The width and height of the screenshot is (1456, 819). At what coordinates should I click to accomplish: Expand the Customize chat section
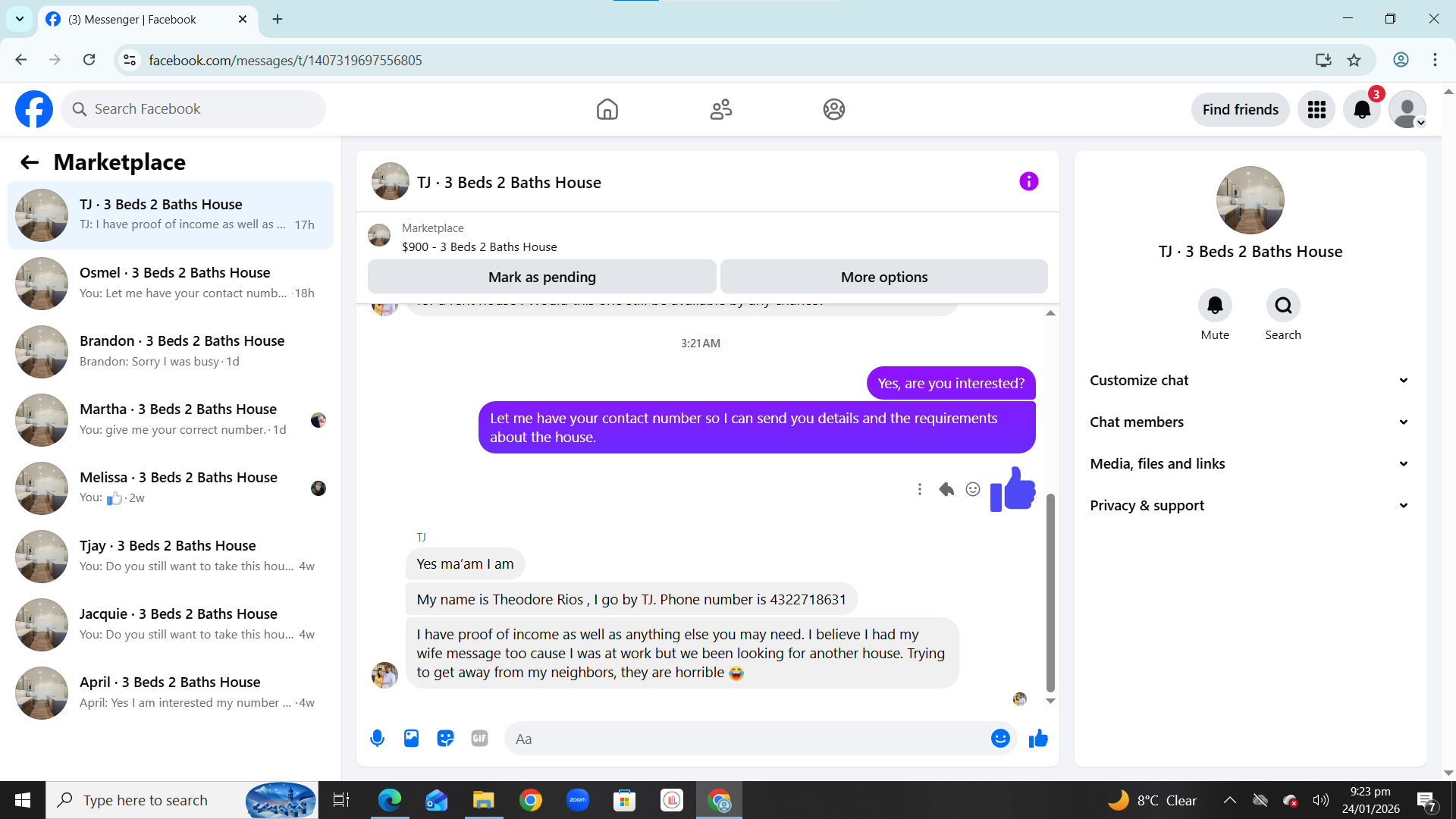point(1249,380)
